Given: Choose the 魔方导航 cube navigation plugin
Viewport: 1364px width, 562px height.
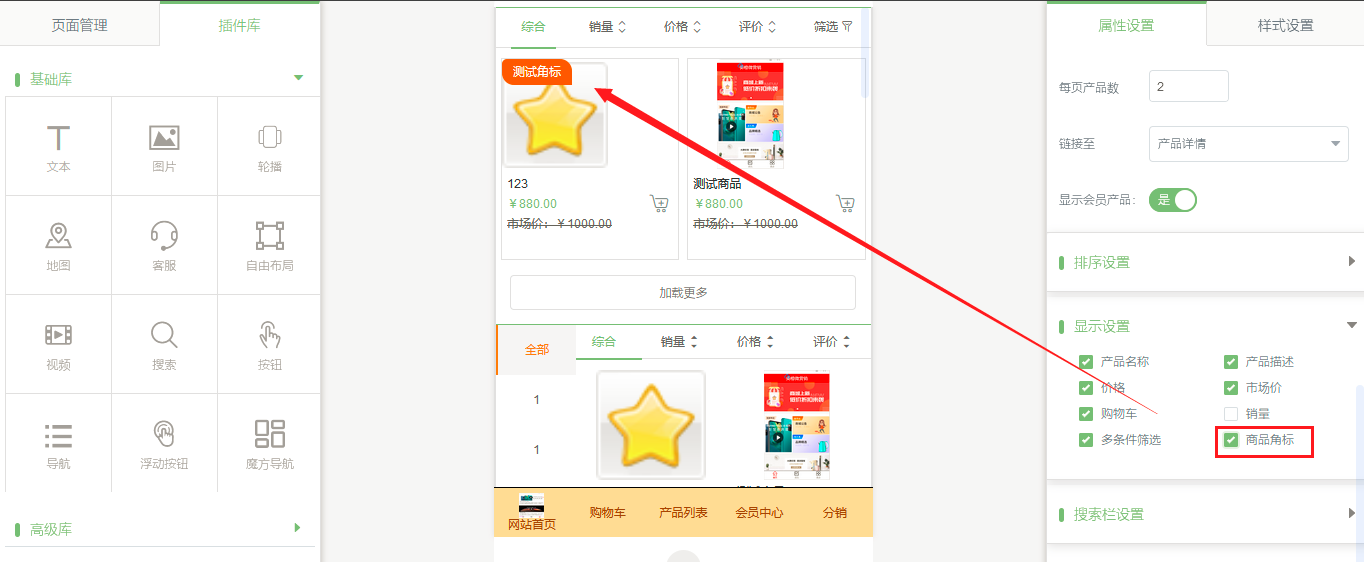Looking at the screenshot, I should (x=269, y=443).
